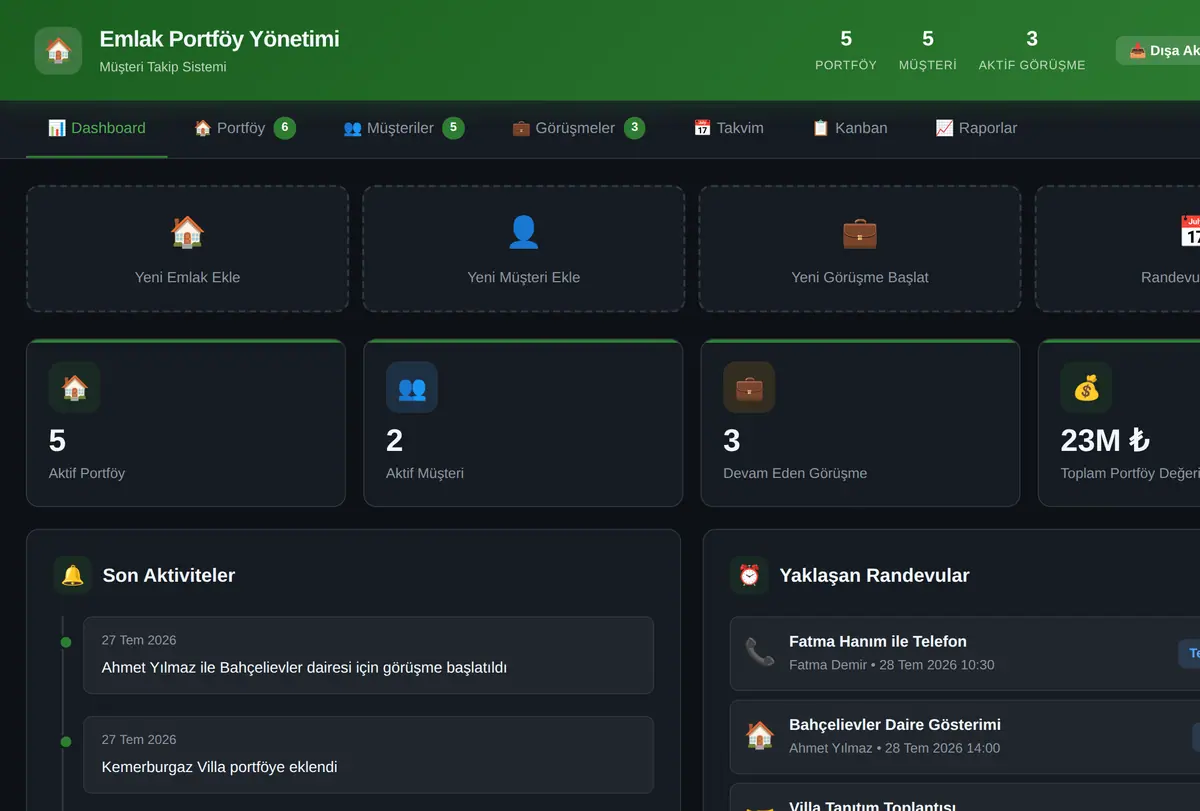Select the Ahmet Yılmaz görüşme activity entry
The width and height of the screenshot is (1200, 811).
click(368, 655)
